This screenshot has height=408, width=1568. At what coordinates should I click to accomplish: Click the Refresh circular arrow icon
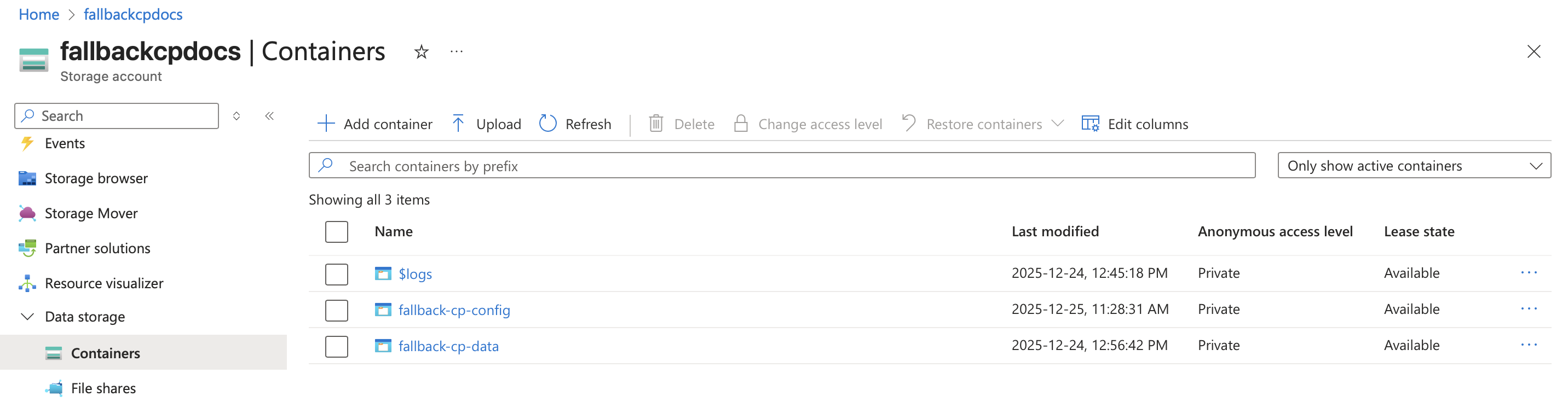tap(548, 124)
